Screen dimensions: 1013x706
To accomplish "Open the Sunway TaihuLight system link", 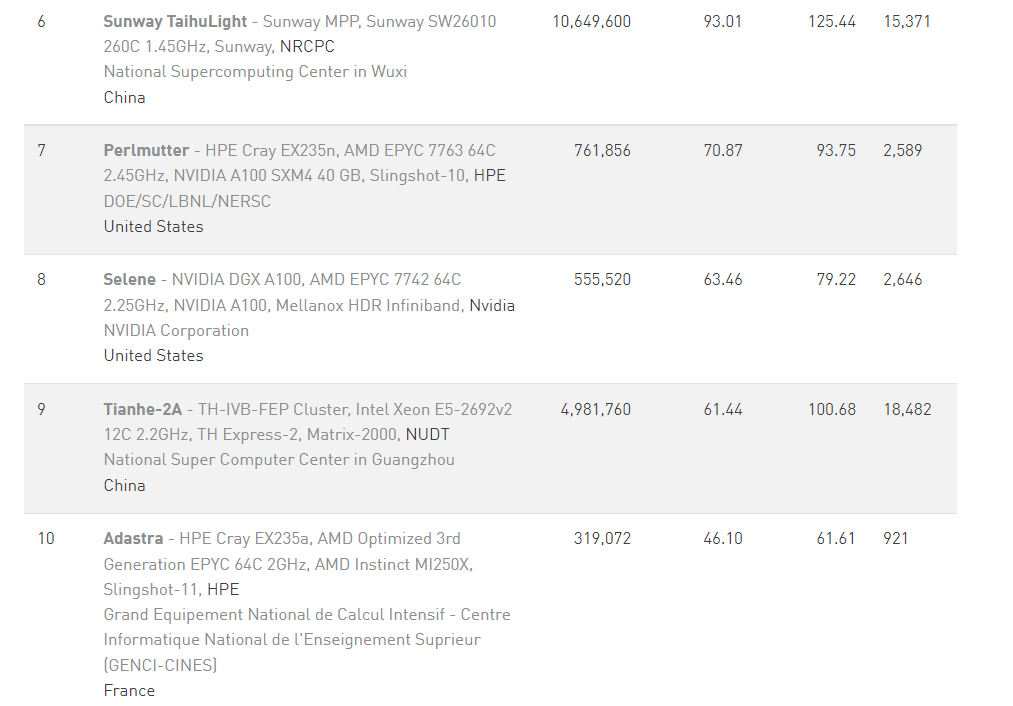I will 175,21.
